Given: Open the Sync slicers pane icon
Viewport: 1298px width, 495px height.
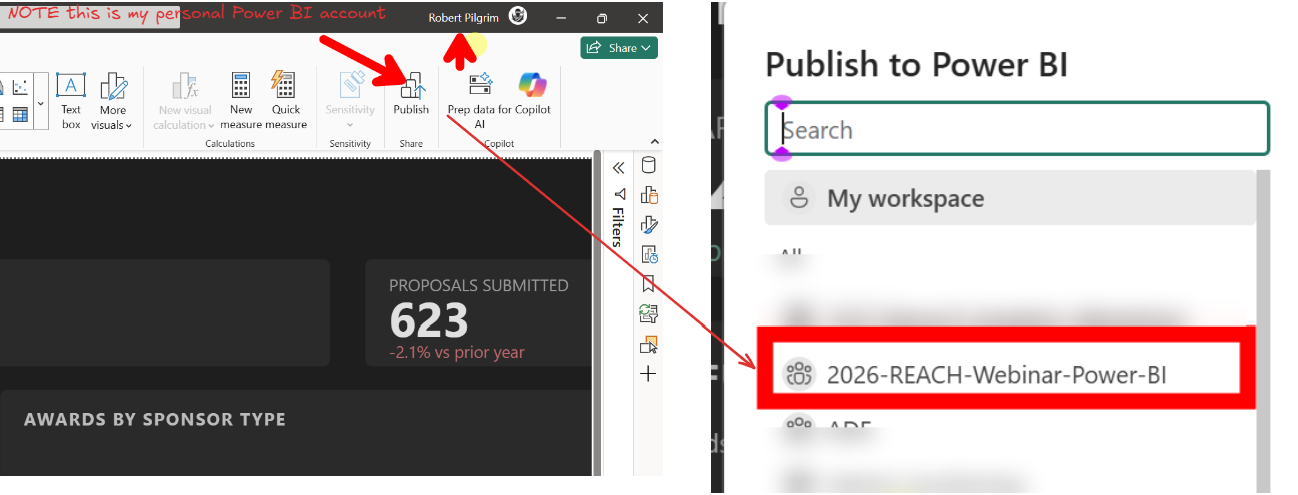Looking at the screenshot, I should tap(648, 314).
